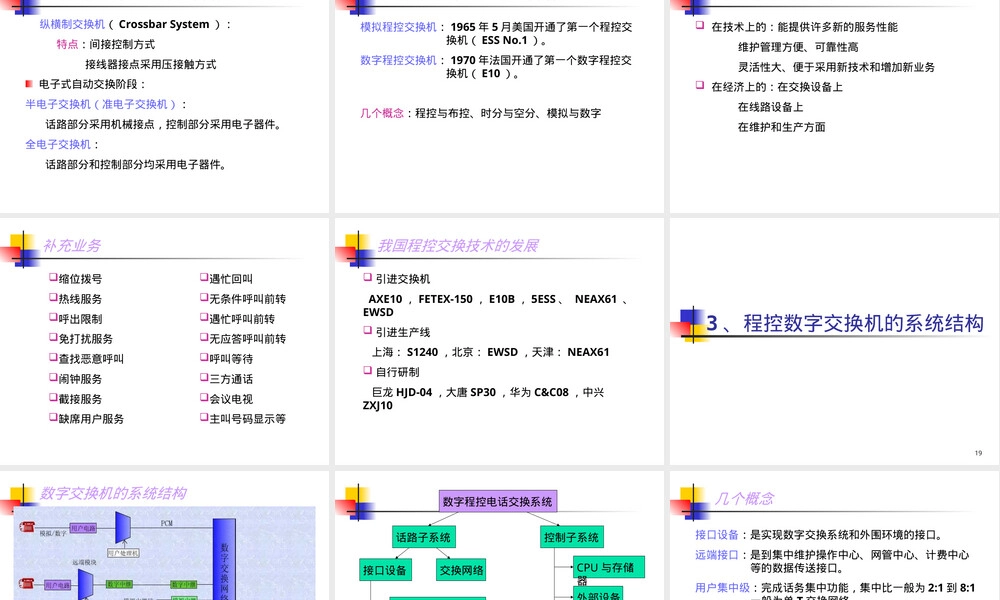
Task: Click the bullet 三方通话
Action: pos(226,379)
